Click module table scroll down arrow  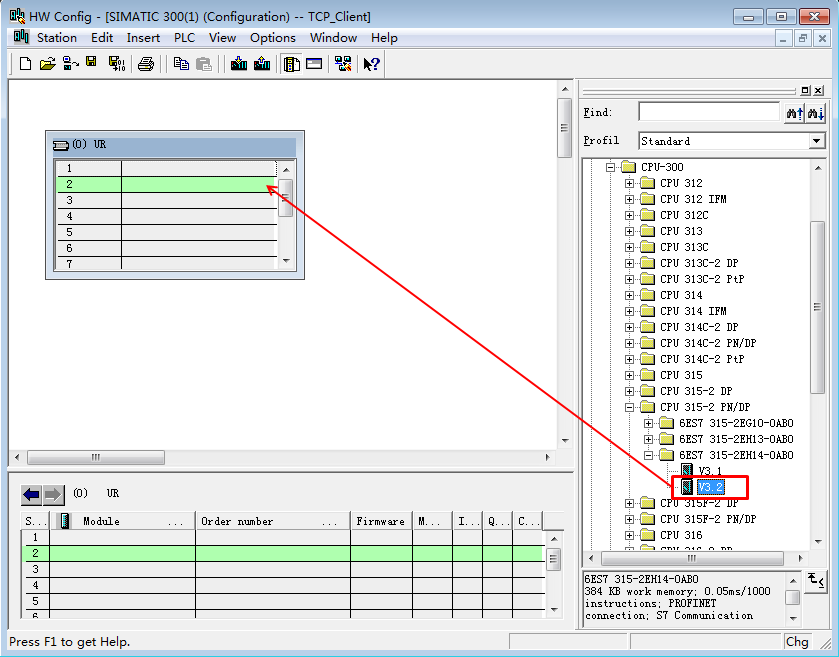tap(554, 609)
